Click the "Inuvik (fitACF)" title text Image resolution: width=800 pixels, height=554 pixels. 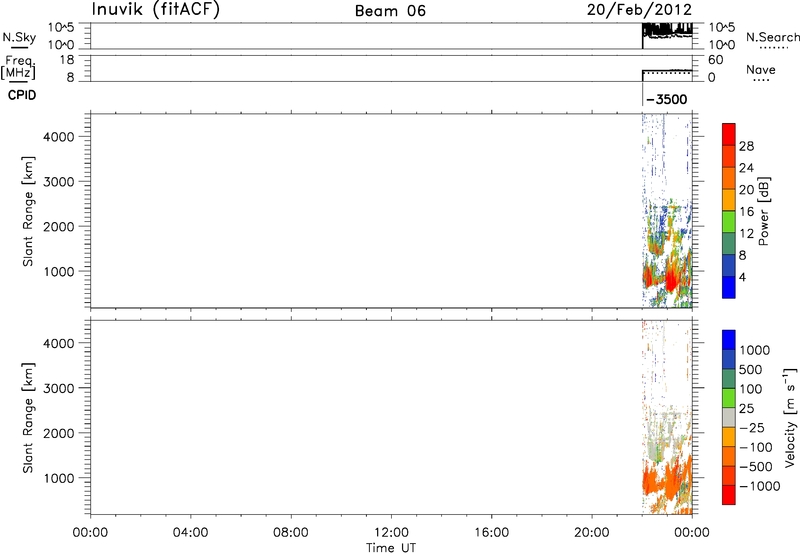[x=156, y=9]
